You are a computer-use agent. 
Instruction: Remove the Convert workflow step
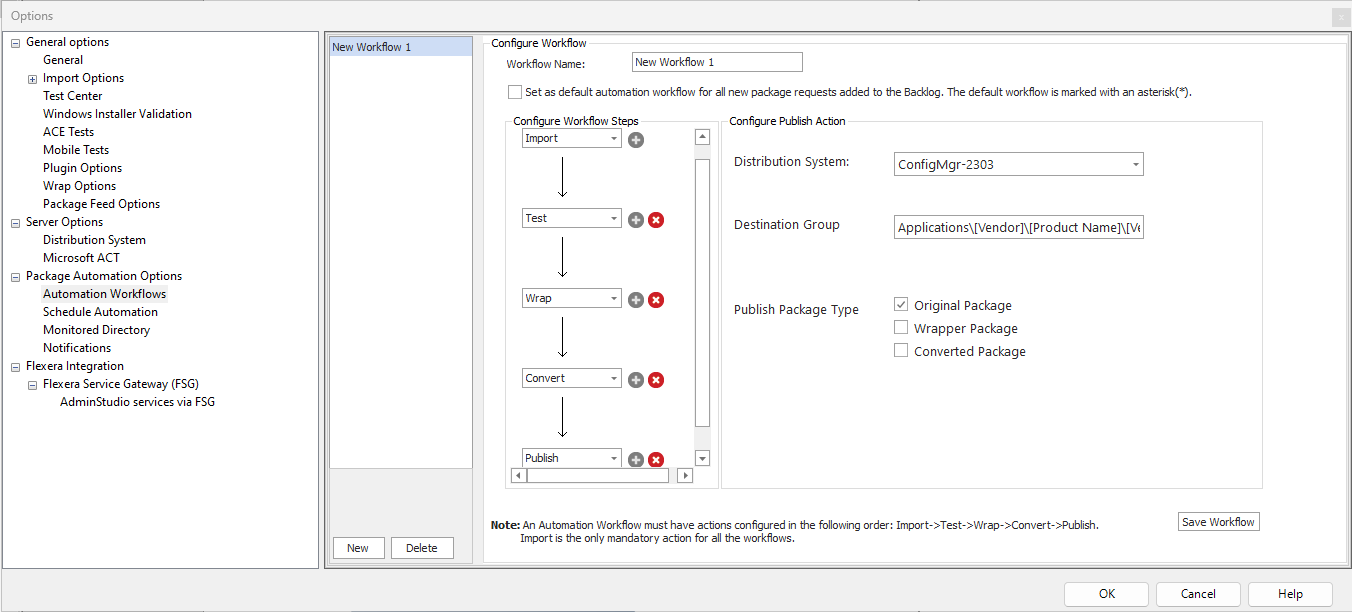(x=656, y=380)
